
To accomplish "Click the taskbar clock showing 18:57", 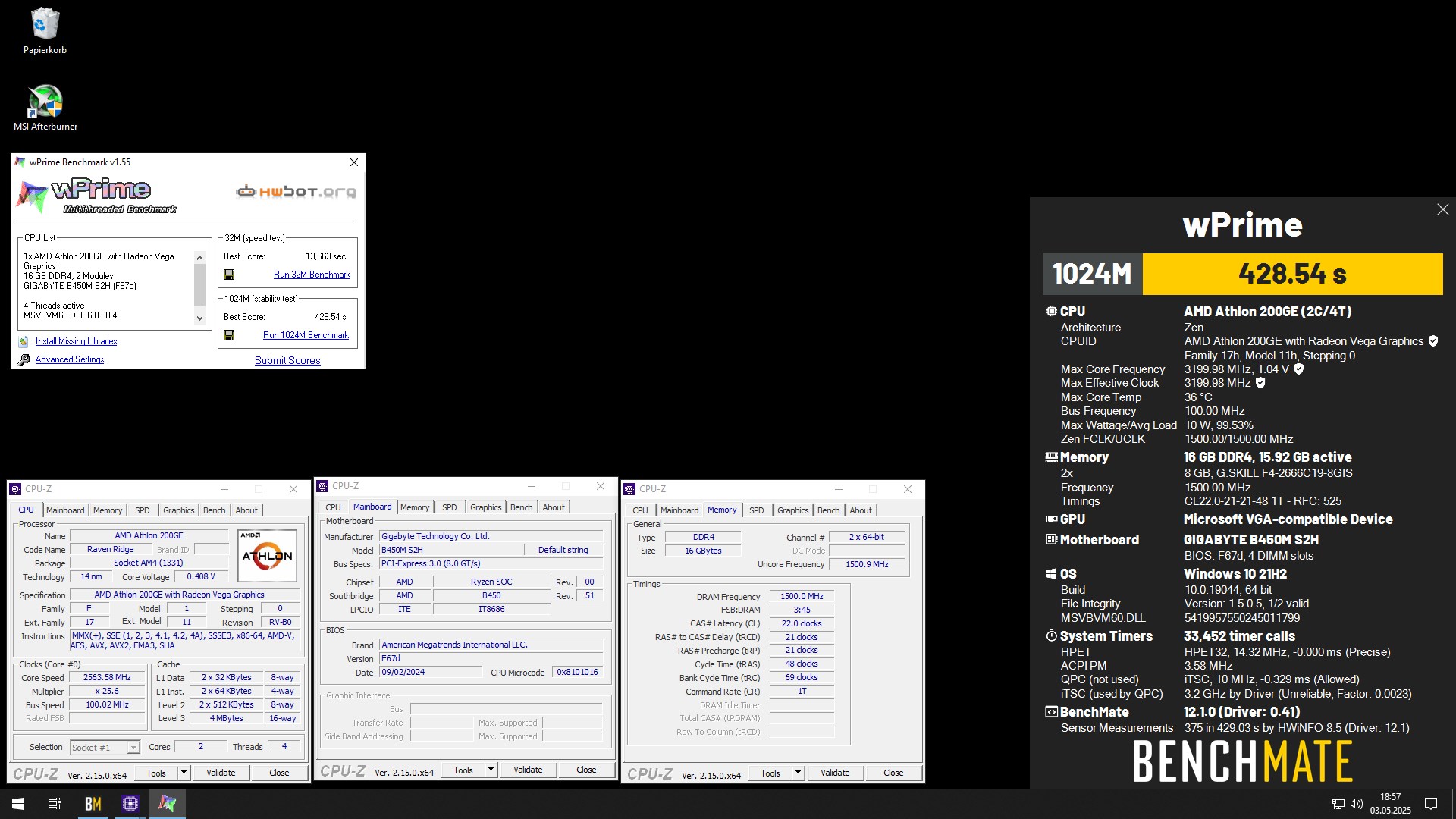I will 1390,804.
